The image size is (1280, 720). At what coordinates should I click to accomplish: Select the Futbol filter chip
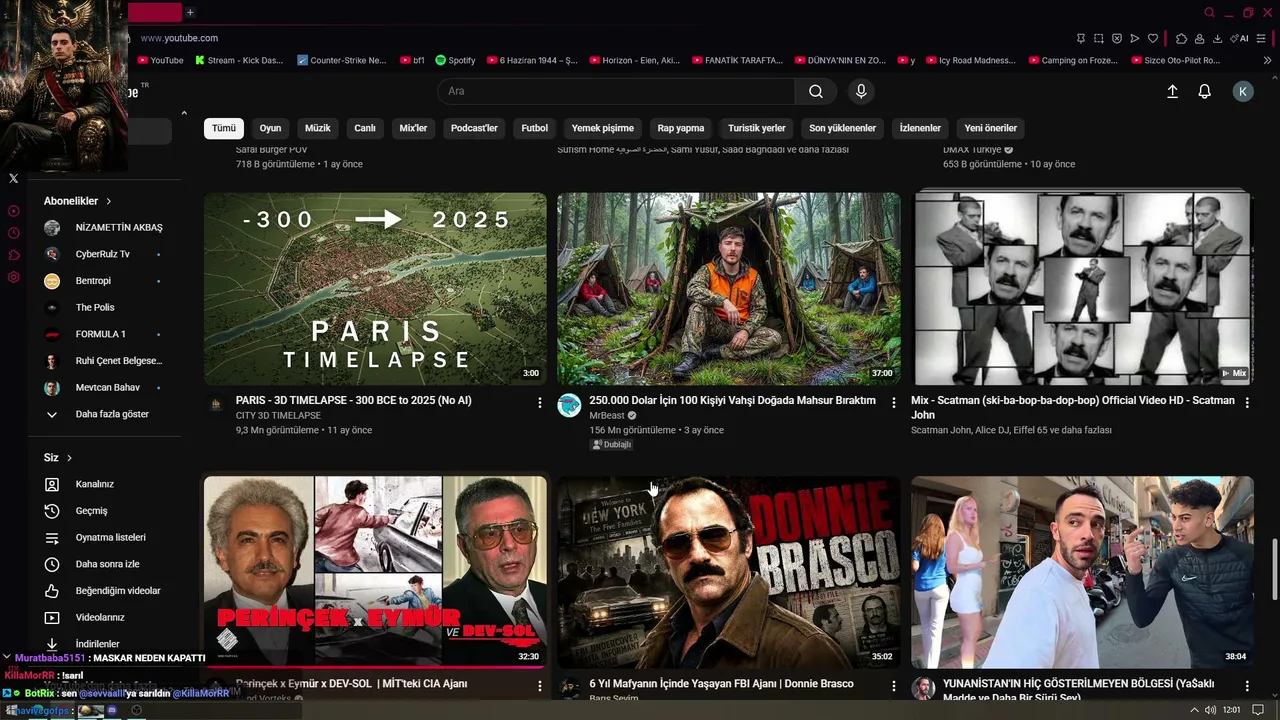point(535,128)
